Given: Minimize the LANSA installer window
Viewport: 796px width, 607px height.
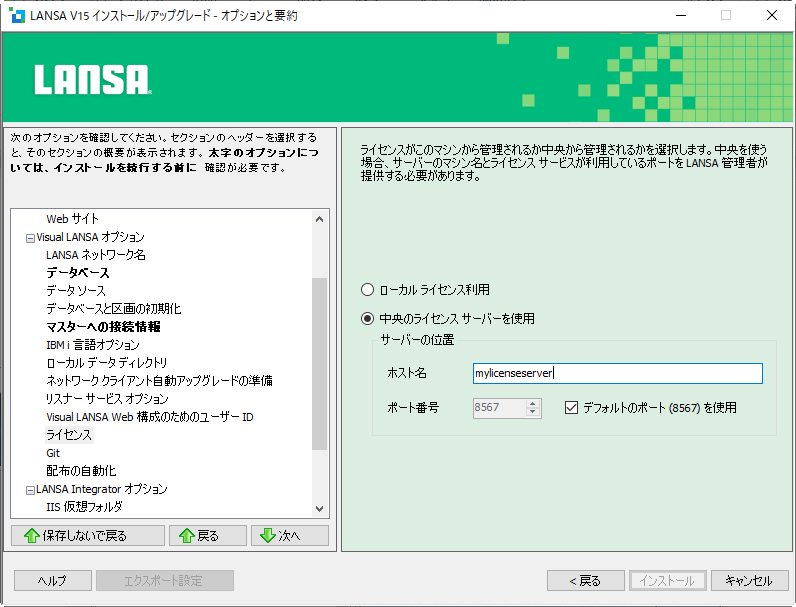Looking at the screenshot, I should pyautogui.click(x=681, y=15).
